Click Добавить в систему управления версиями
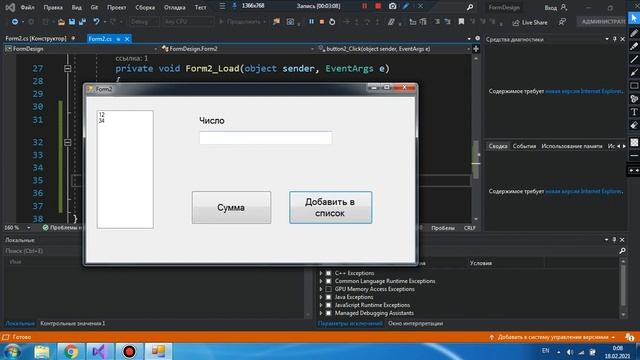 pyautogui.click(x=553, y=337)
